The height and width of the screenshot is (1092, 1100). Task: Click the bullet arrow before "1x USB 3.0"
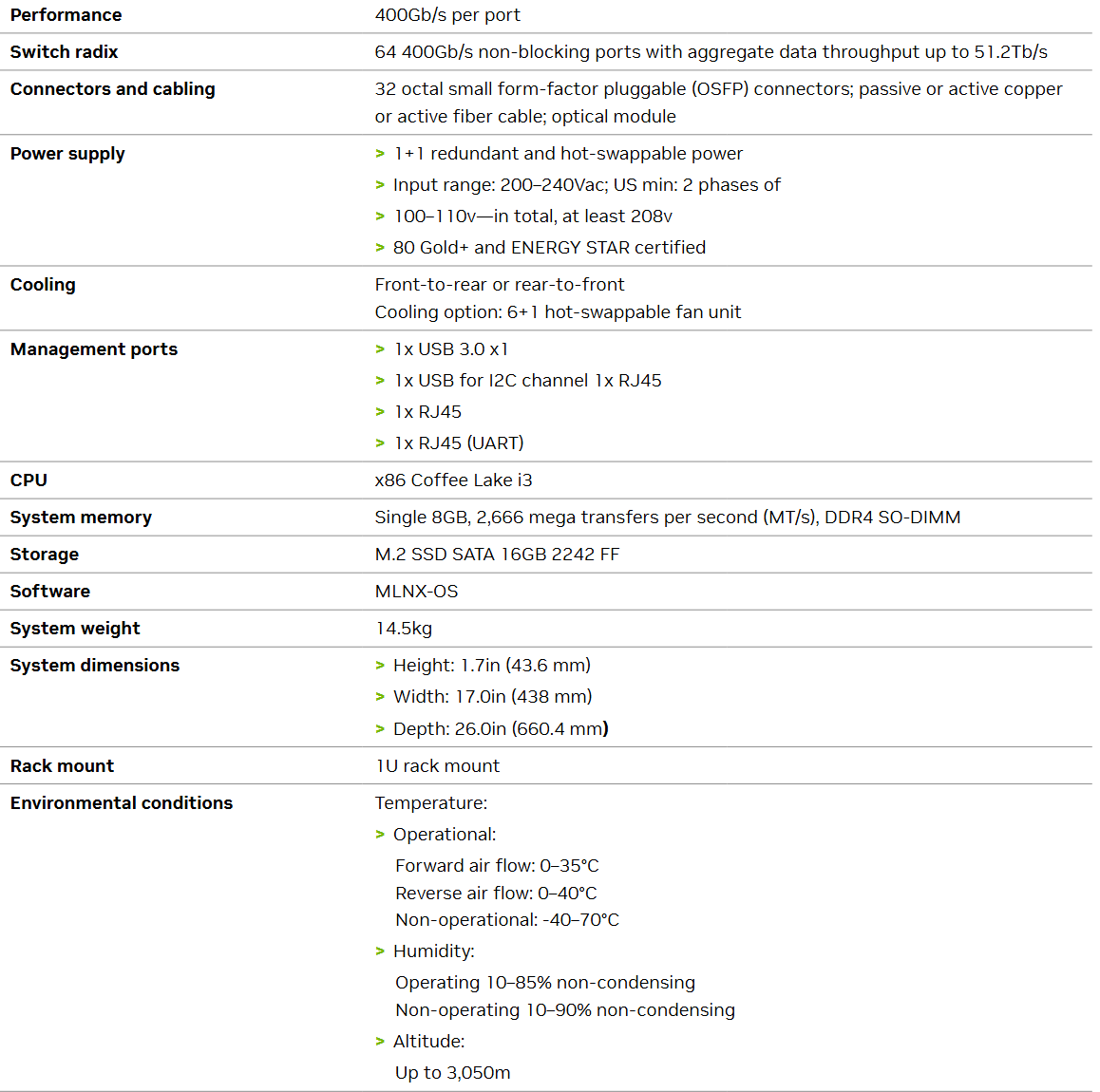pyautogui.click(x=380, y=349)
